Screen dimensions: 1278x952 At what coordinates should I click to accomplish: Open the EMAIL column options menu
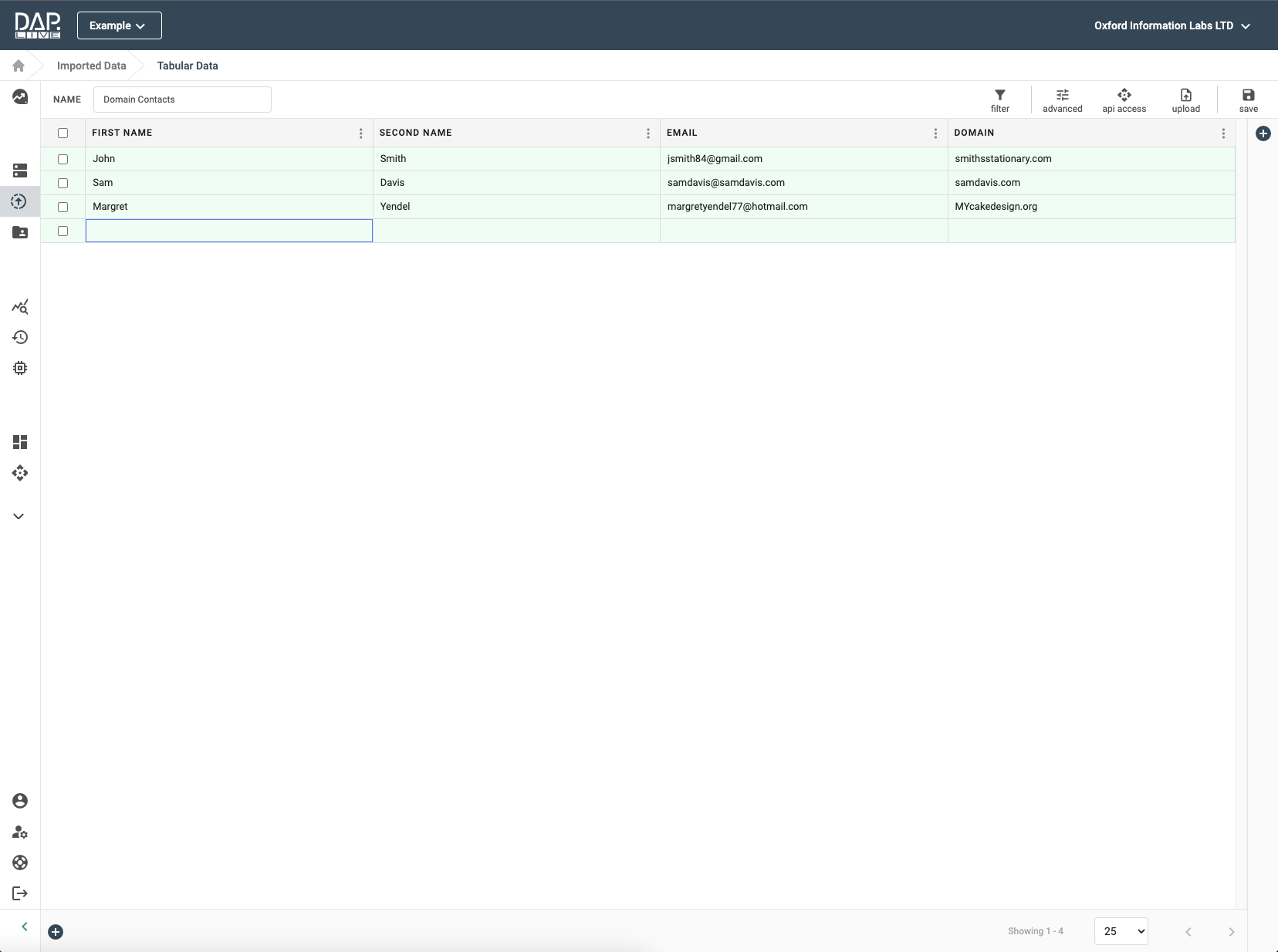935,133
